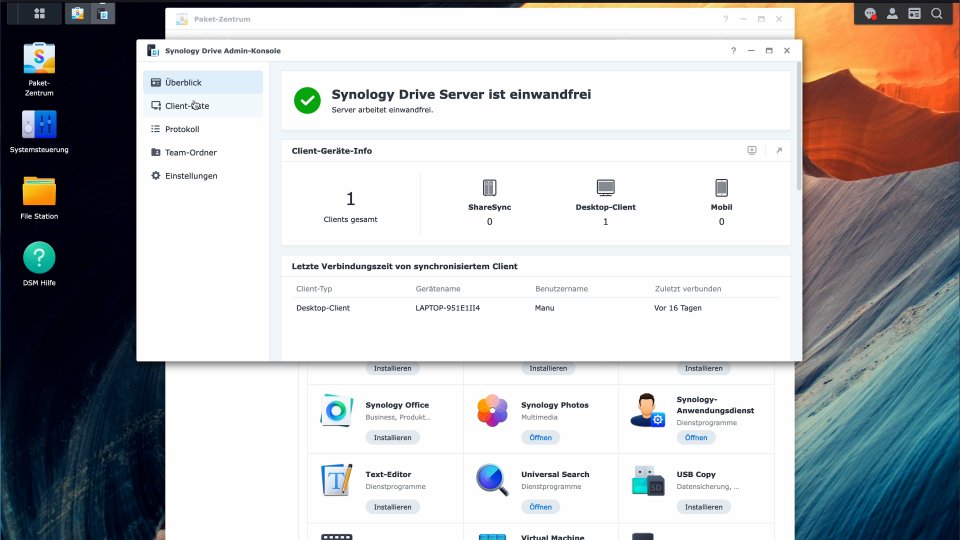Viewport: 960px width, 540px height.
Task: Open the widgets panel icon
Action: pyautogui.click(x=914, y=13)
